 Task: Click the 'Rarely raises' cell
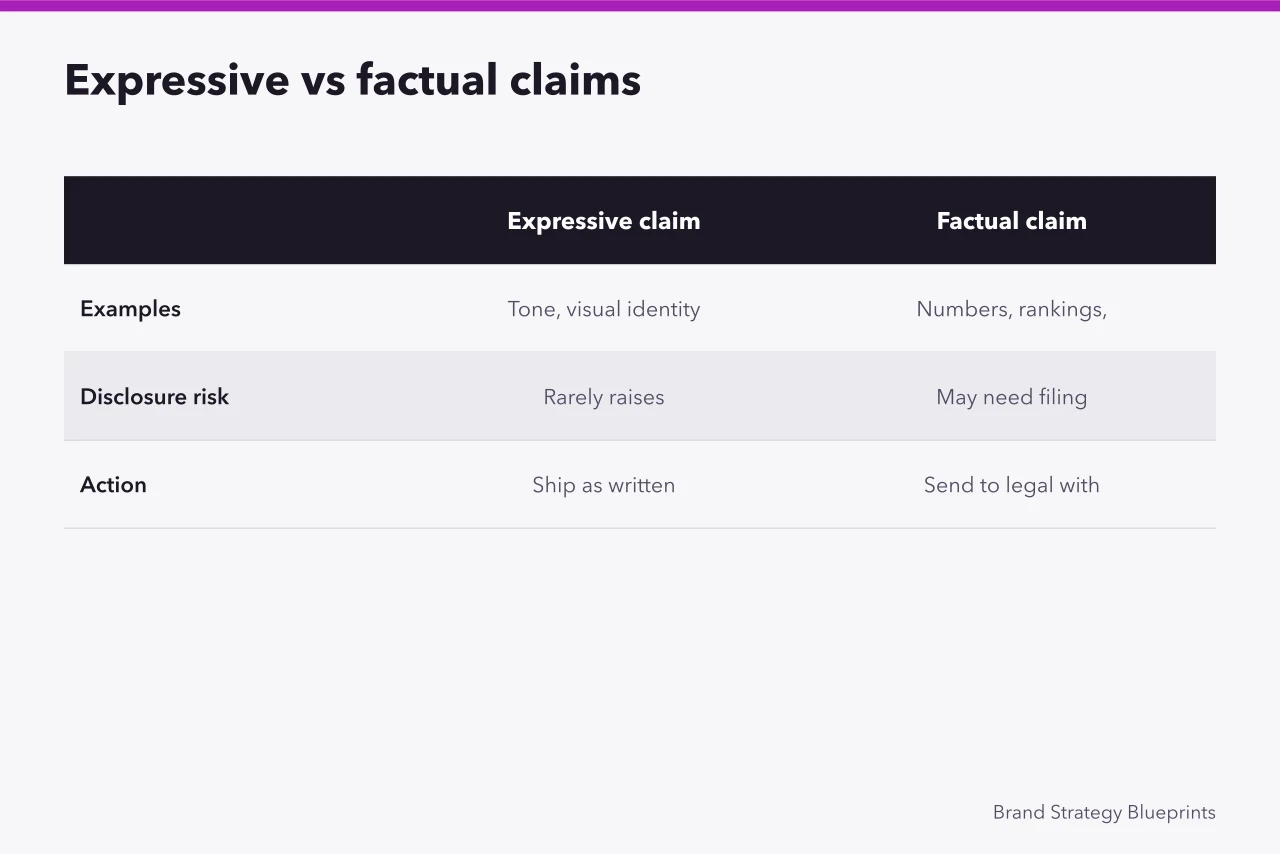[604, 397]
